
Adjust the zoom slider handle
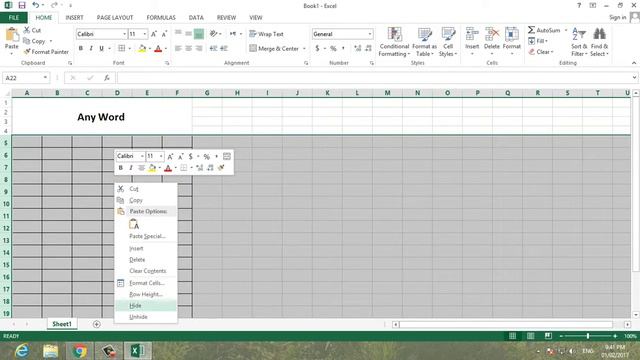point(588,336)
